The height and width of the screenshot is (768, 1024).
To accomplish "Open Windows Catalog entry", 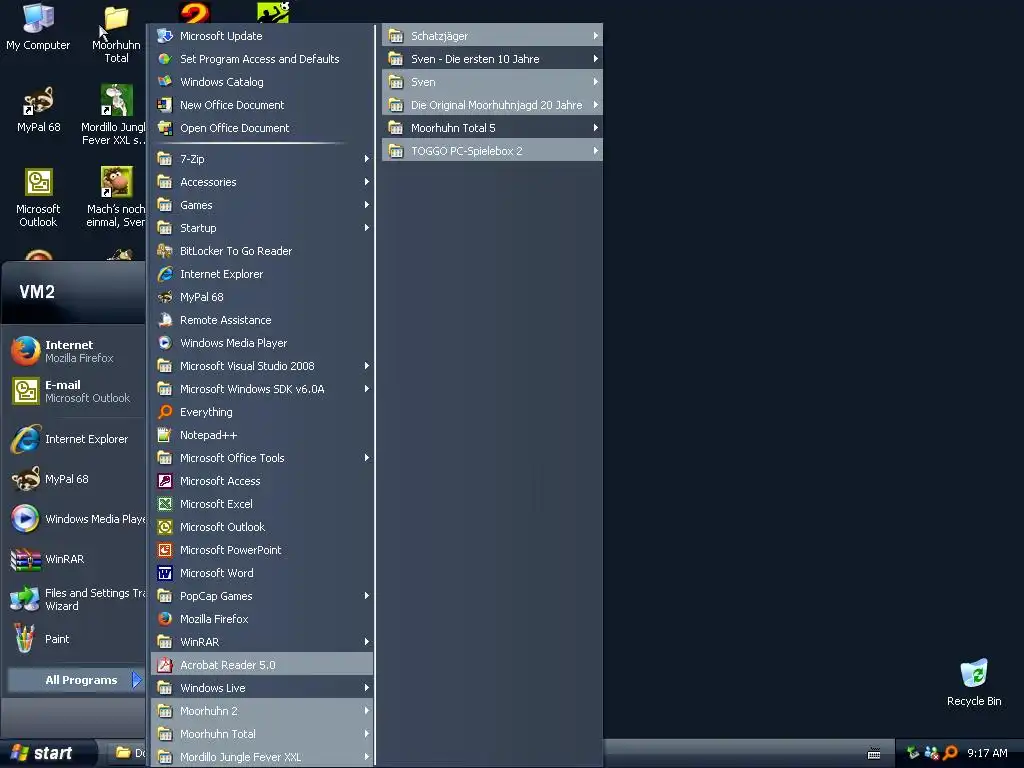I will pyautogui.click(x=262, y=82).
